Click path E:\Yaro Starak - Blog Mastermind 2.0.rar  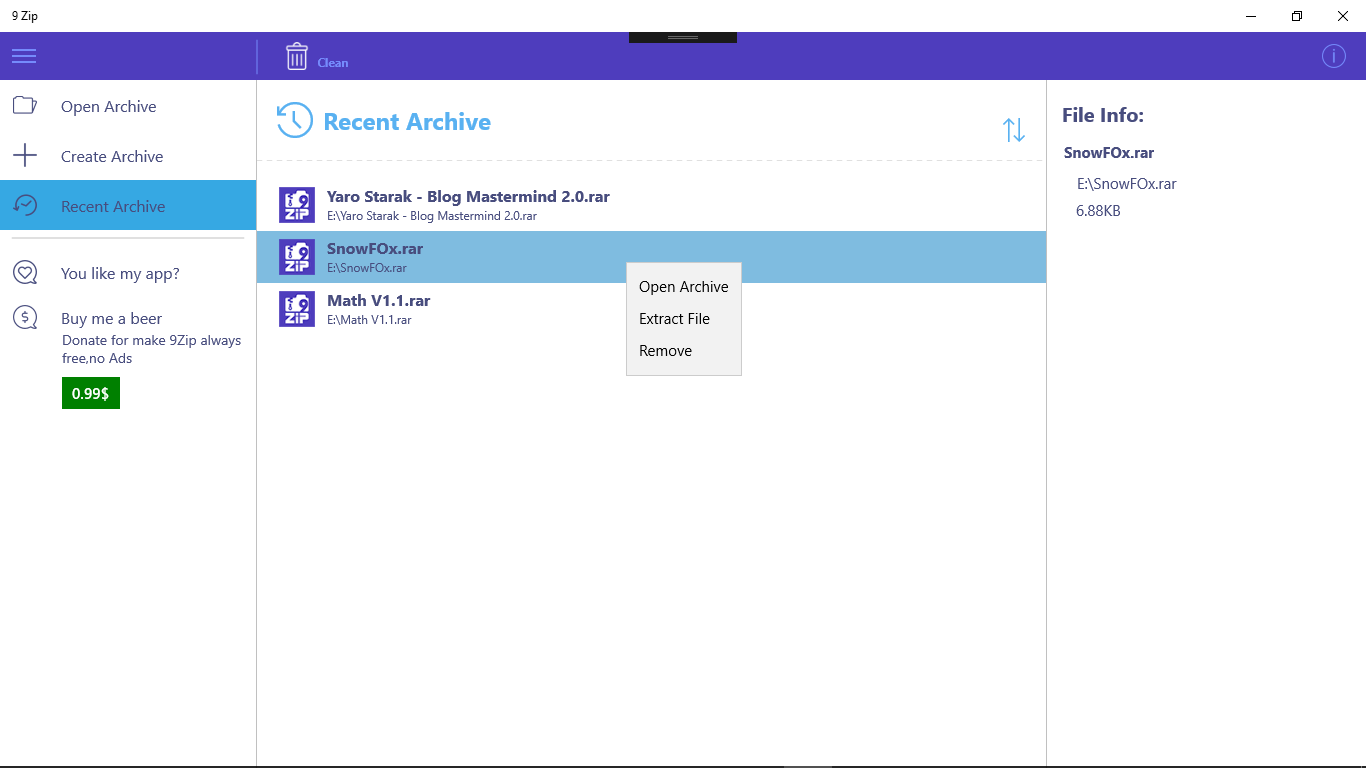click(x=432, y=216)
